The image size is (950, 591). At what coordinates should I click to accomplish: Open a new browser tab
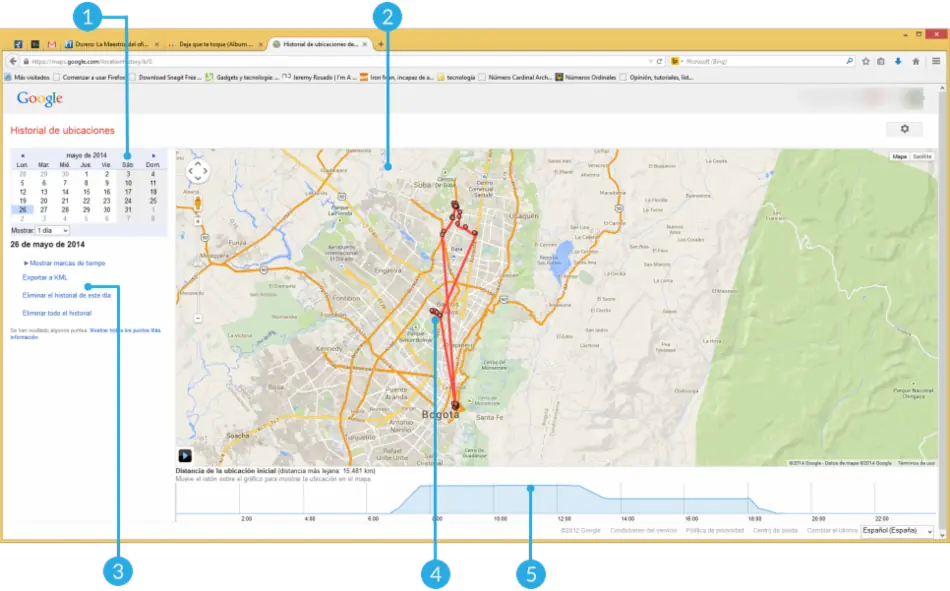point(380,44)
